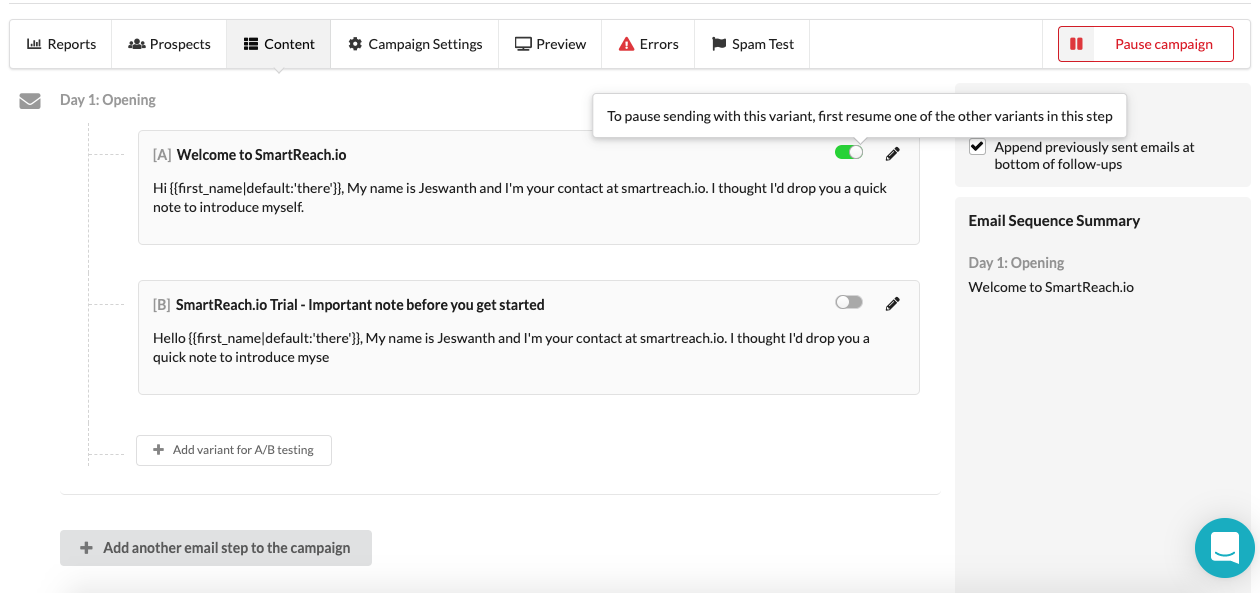
Task: Click the variant B subject line text
Action: [360, 305]
